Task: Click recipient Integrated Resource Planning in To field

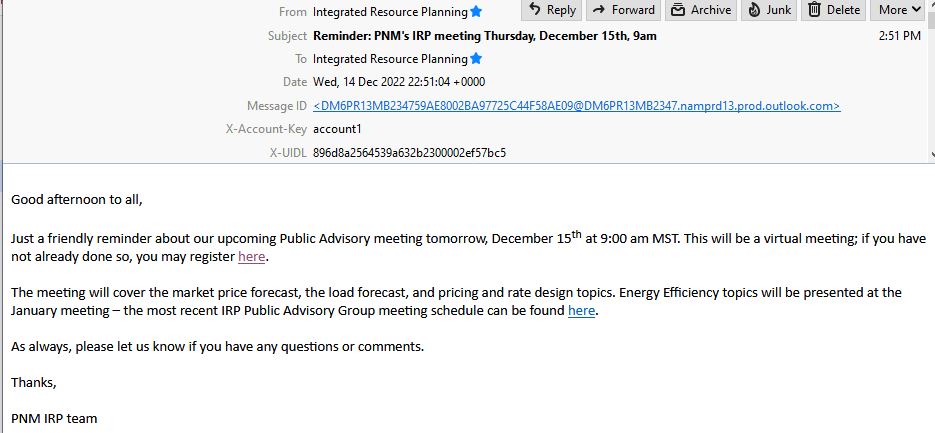Action: click(x=390, y=58)
